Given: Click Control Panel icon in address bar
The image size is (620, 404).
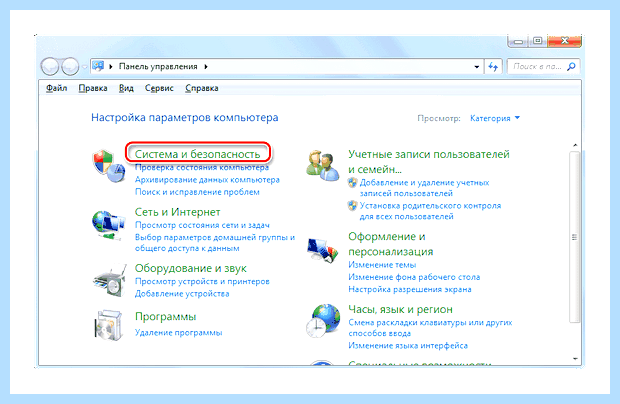Looking at the screenshot, I should point(98,66).
